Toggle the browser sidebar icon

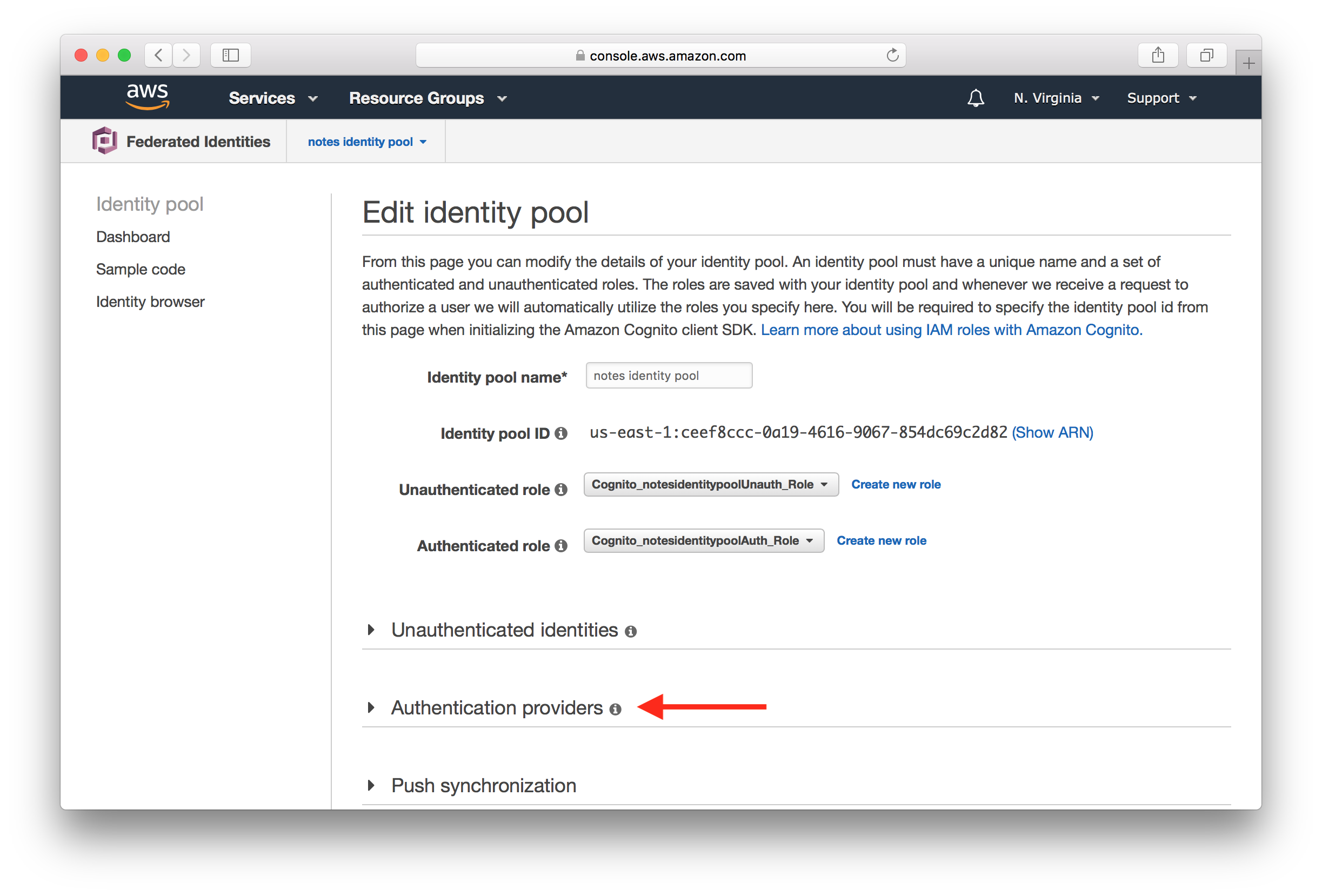click(x=230, y=55)
